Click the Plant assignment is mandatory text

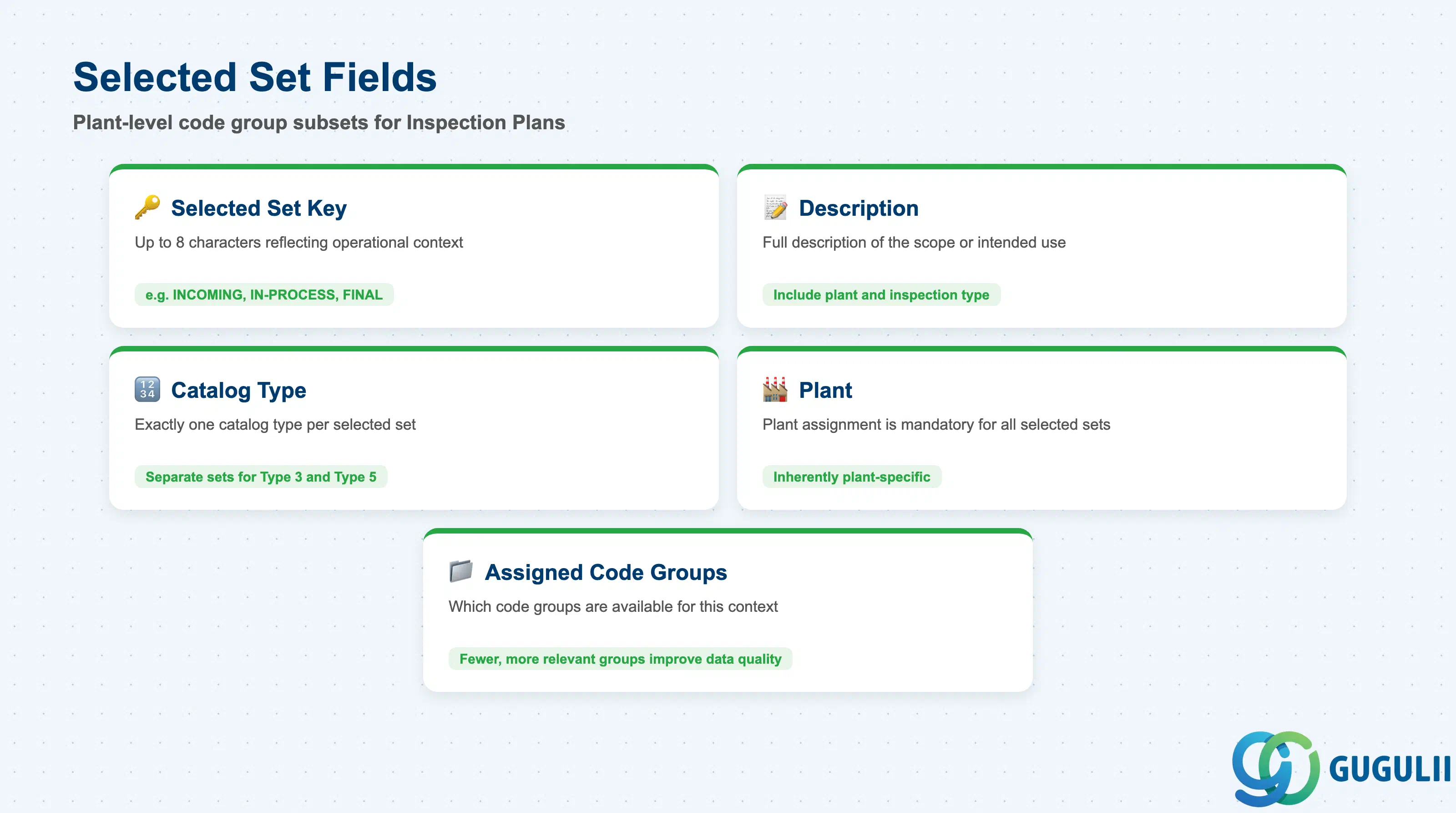[x=936, y=425]
